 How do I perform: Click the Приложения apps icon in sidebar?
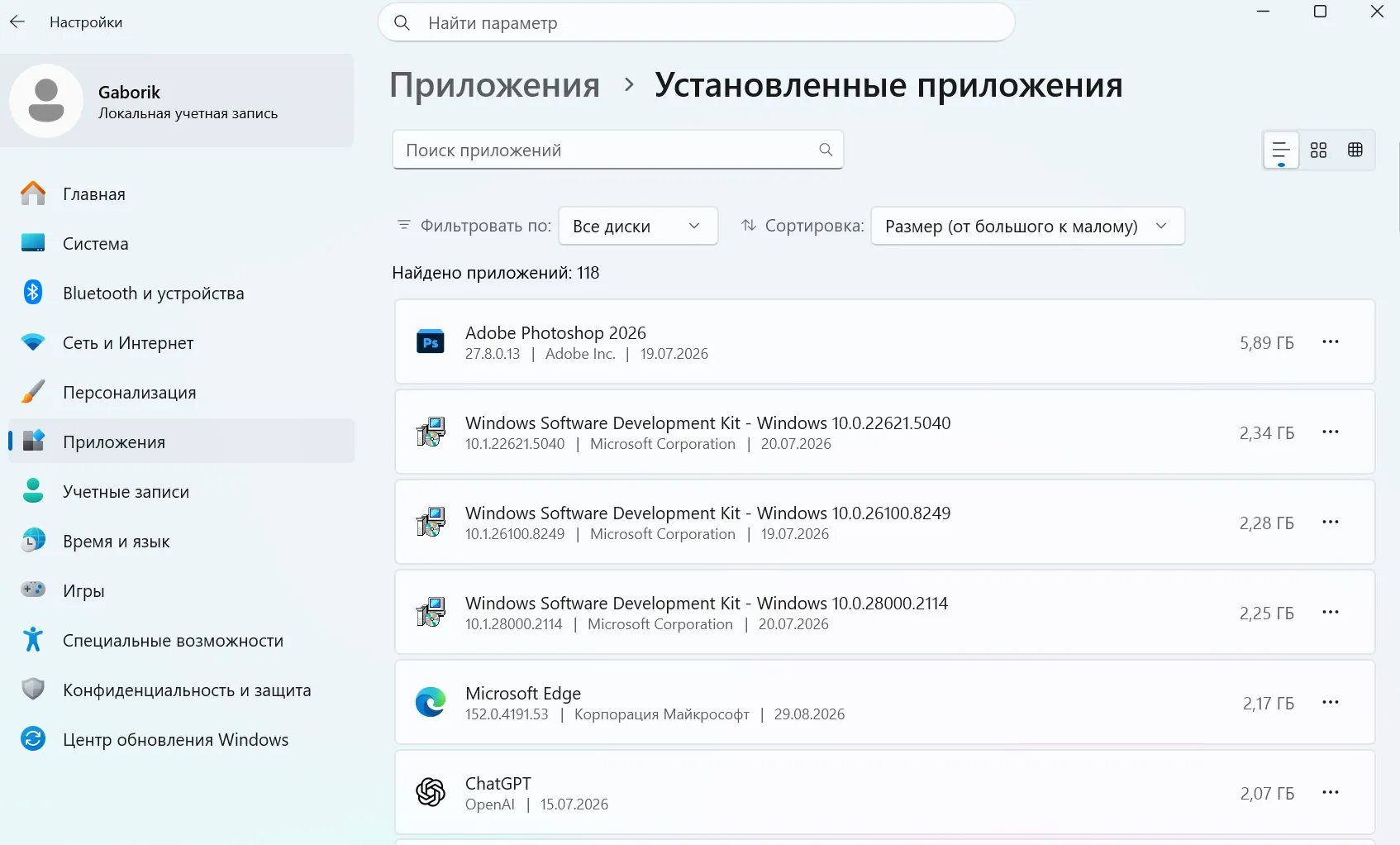33,442
